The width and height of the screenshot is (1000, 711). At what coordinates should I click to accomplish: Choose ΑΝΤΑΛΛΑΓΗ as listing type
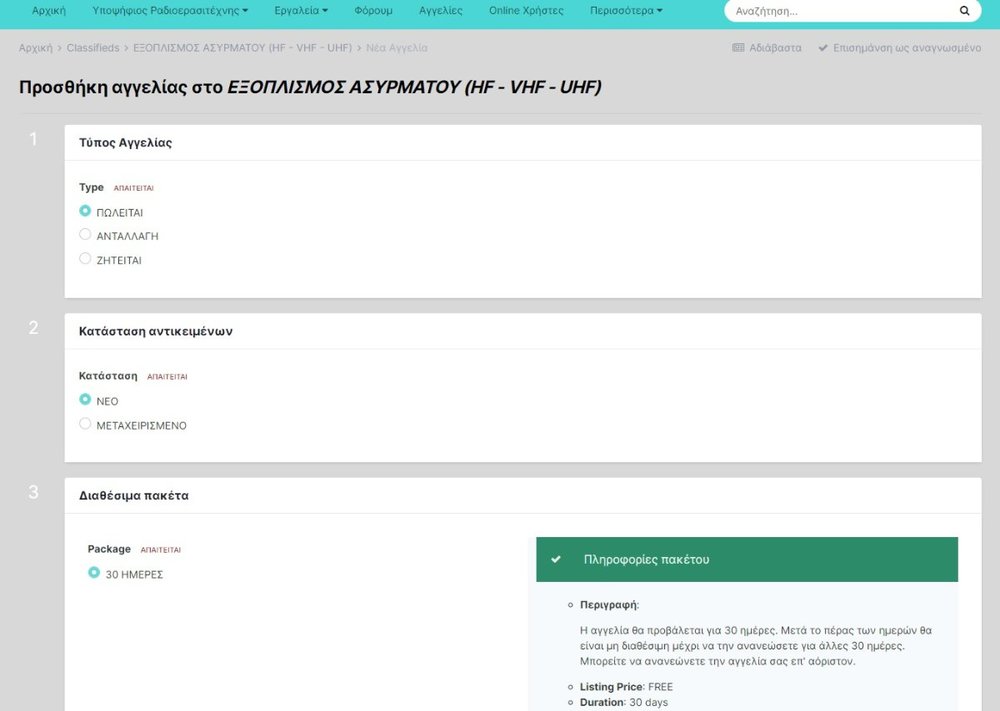tap(85, 235)
